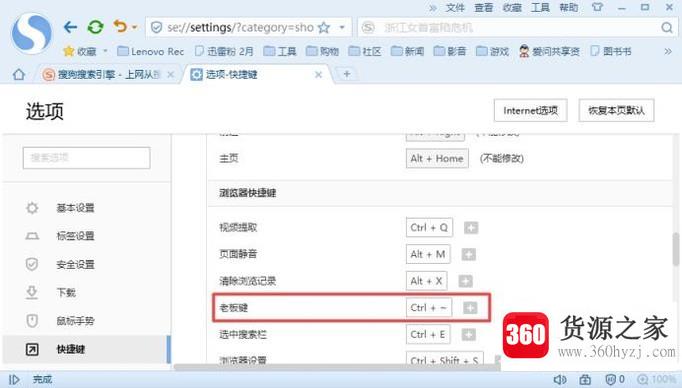Click the address bar security shield icon
This screenshot has height=388, width=682.
pyautogui.click(x=156, y=28)
